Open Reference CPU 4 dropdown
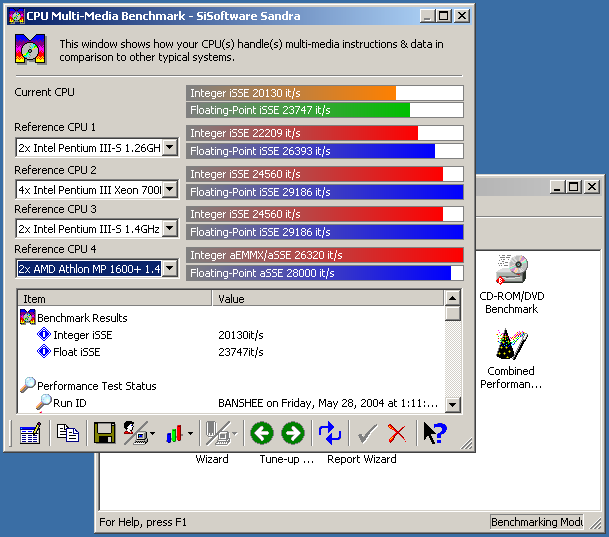Viewport: 609px width, 537px height. (x=170, y=269)
